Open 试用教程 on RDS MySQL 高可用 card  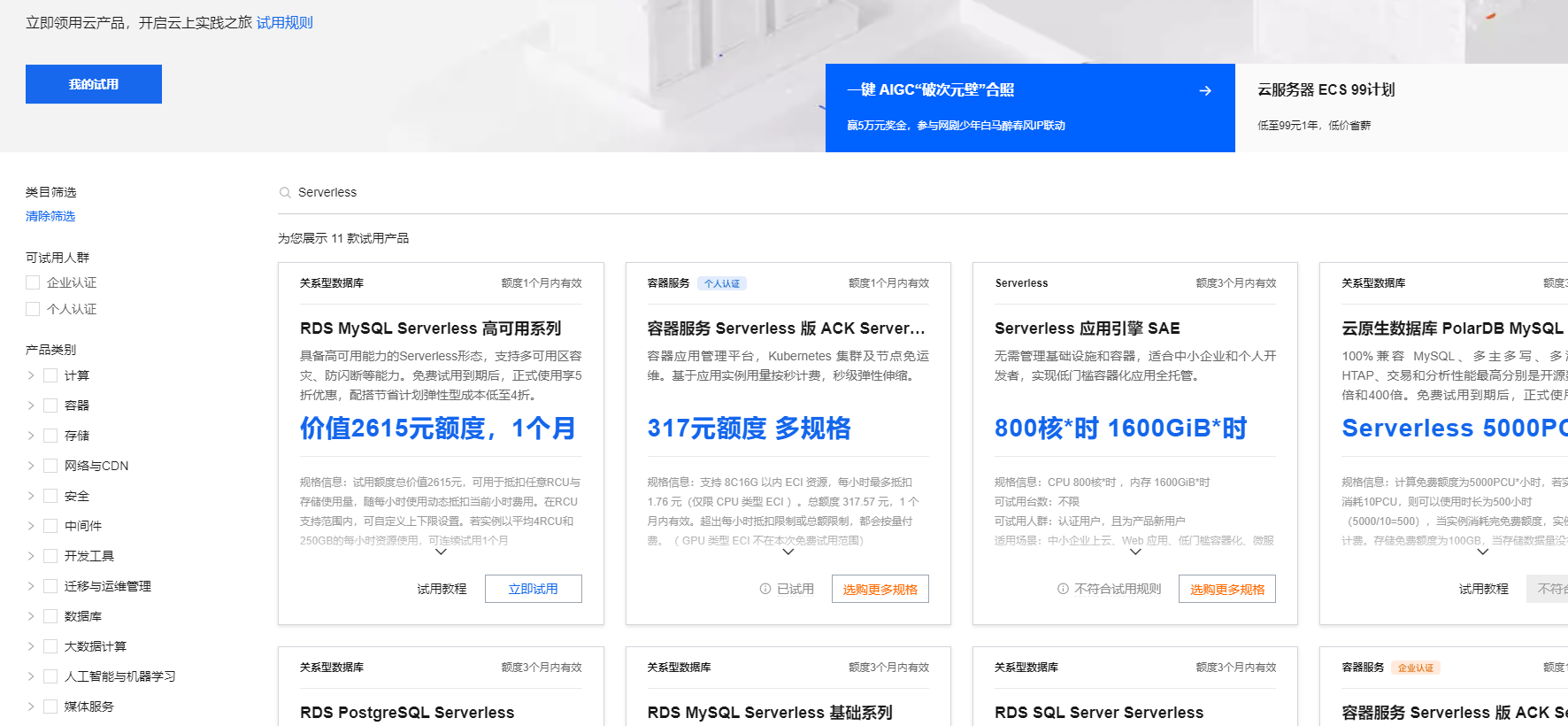[442, 589]
